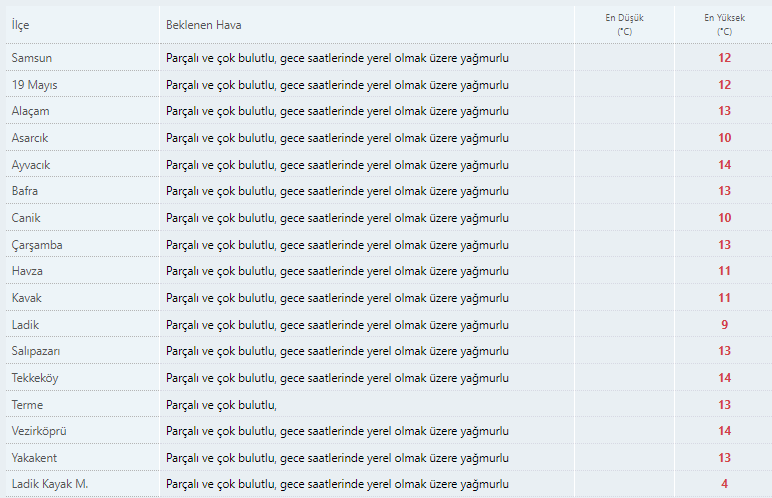This screenshot has width=772, height=498.
Task: Click Samsun's highest temperature 12
Action: click(x=724, y=58)
